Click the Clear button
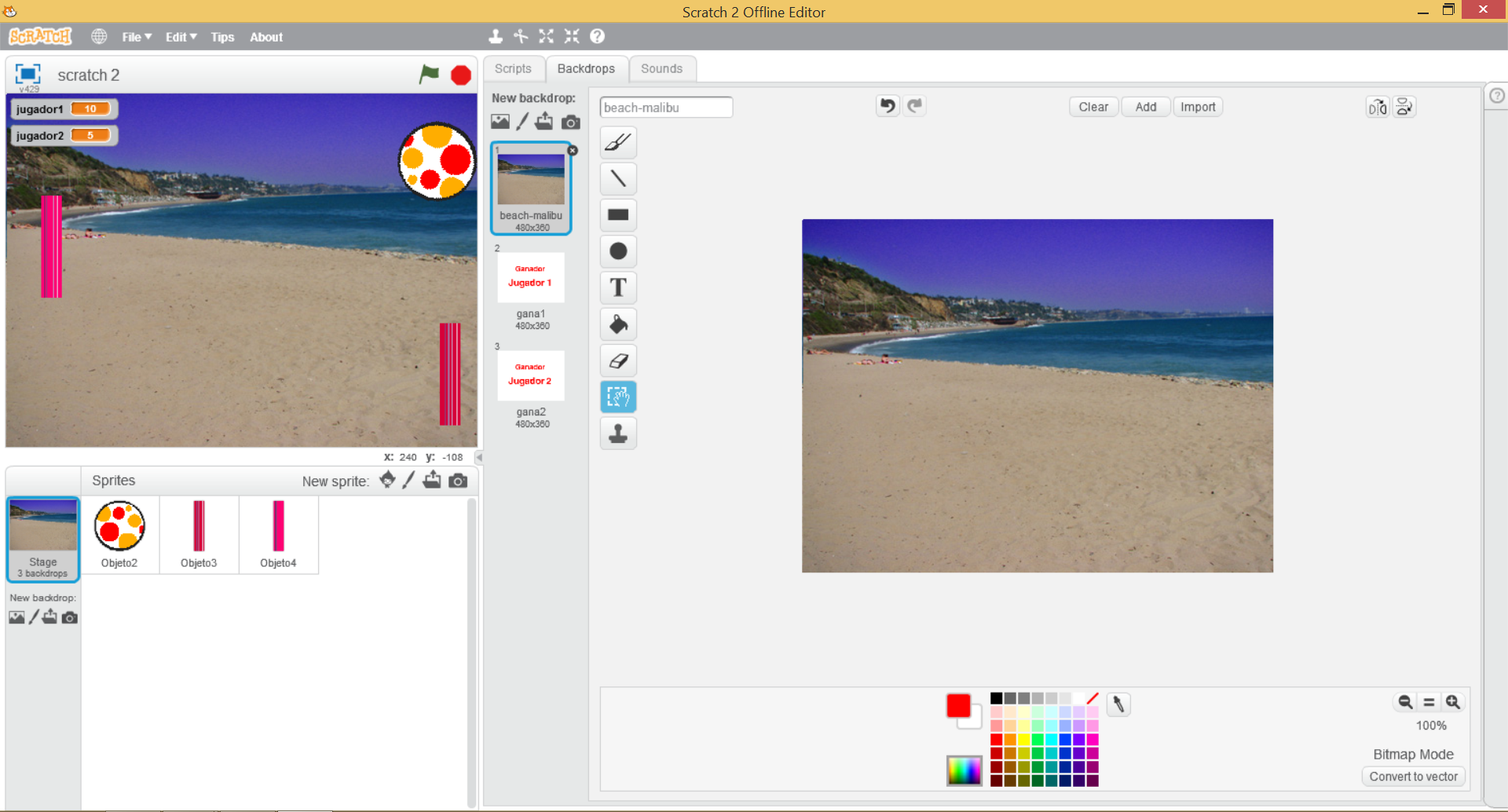 coord(1093,108)
